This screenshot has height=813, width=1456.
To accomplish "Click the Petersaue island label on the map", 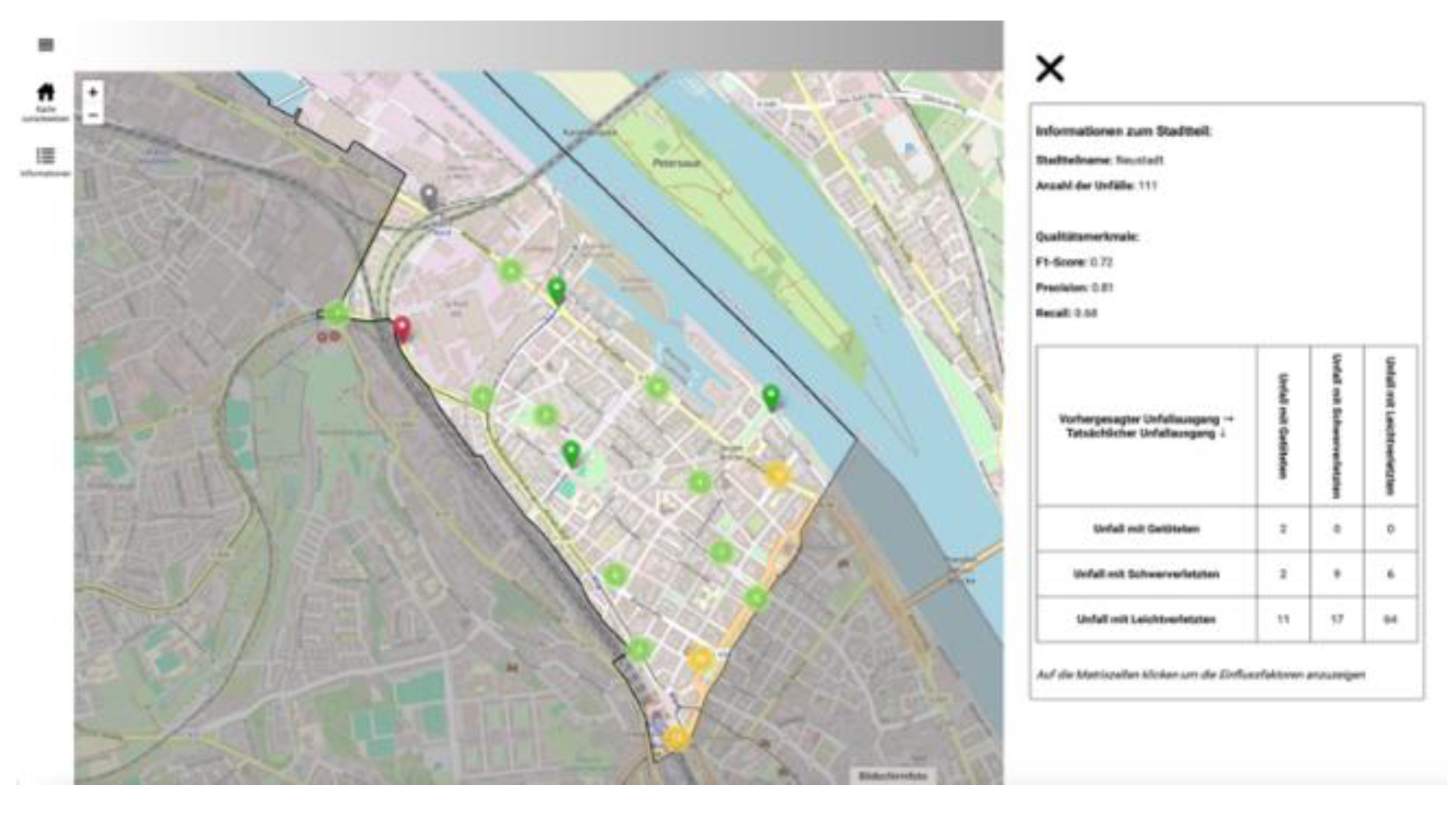I will coord(677,163).
